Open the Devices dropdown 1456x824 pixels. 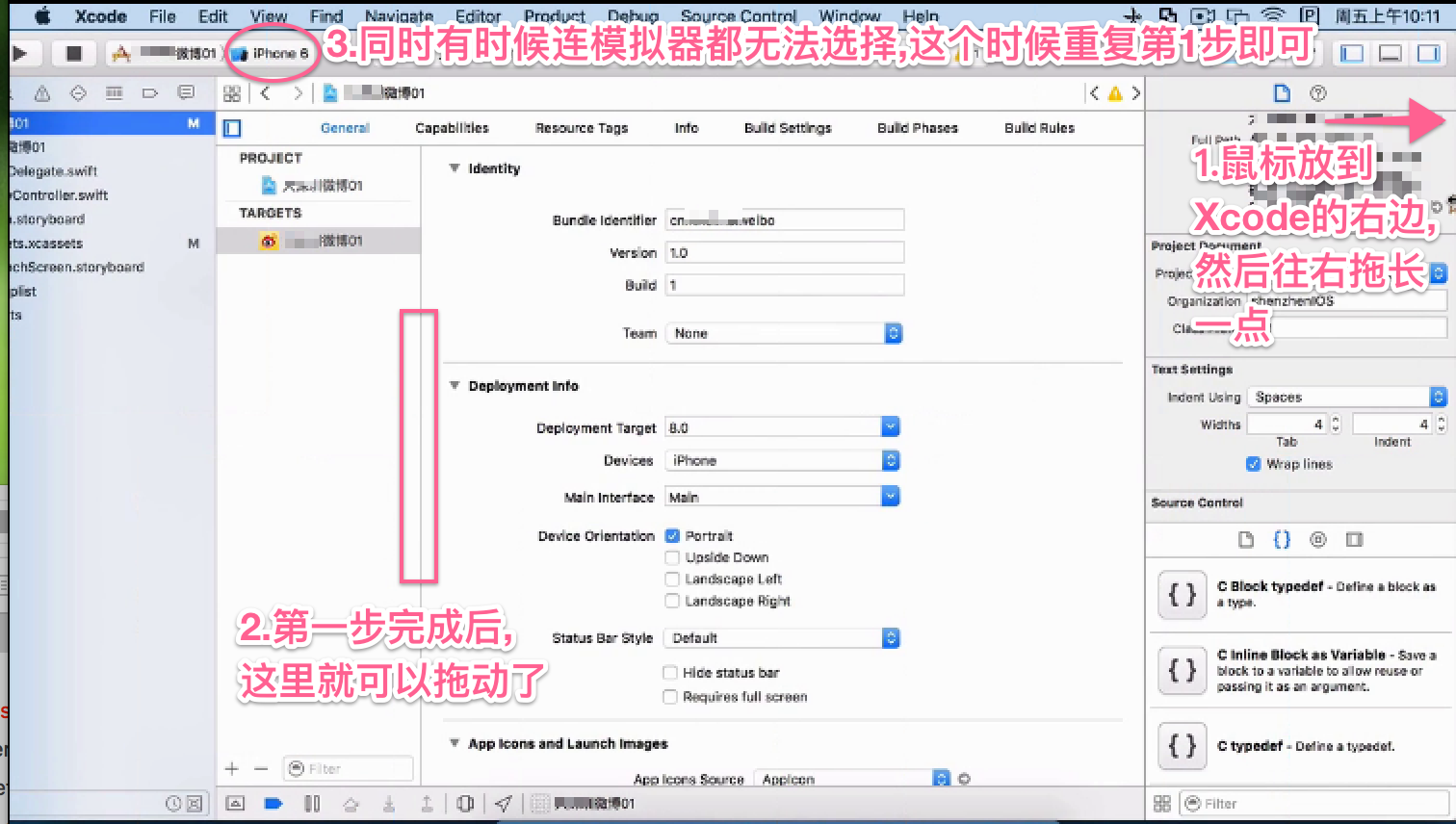(783, 461)
